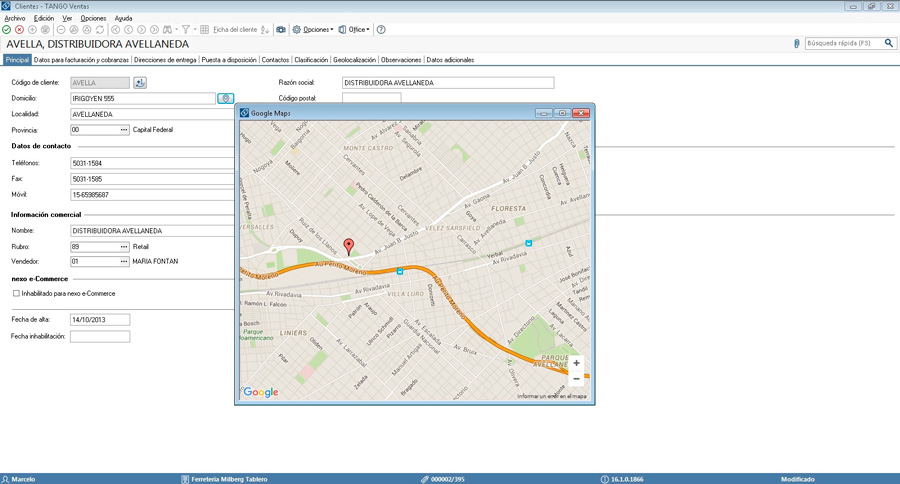Click the Nombre field DISTRIBUIDORA AVELLANEDA
The width and height of the screenshot is (900, 484).
coord(153,231)
